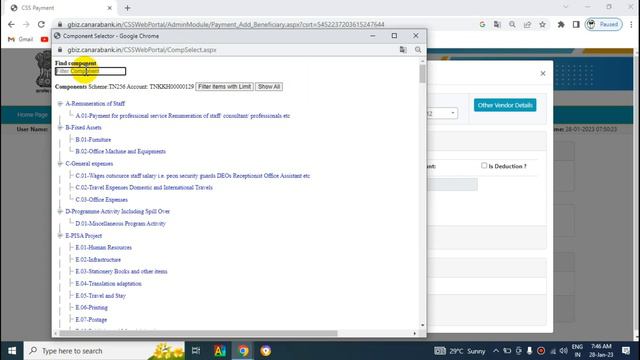Open Chrome three-dot menu

[x=631, y=24]
